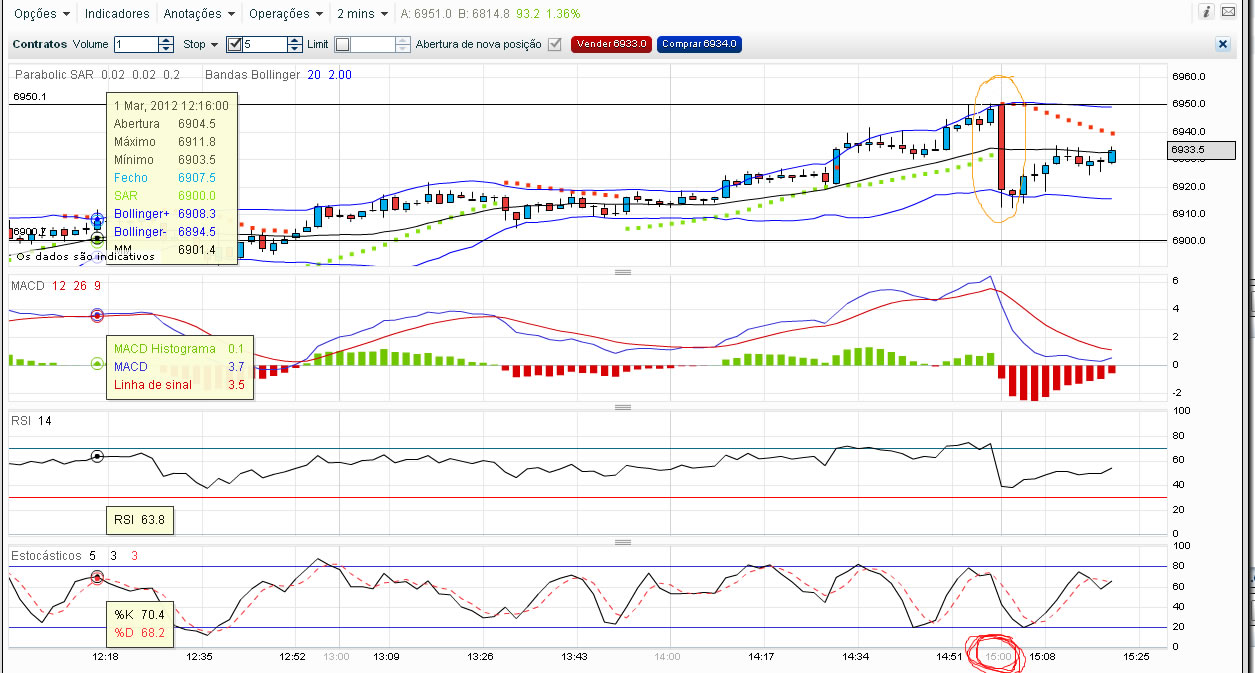Expand the Operações dropdown

click(x=286, y=14)
